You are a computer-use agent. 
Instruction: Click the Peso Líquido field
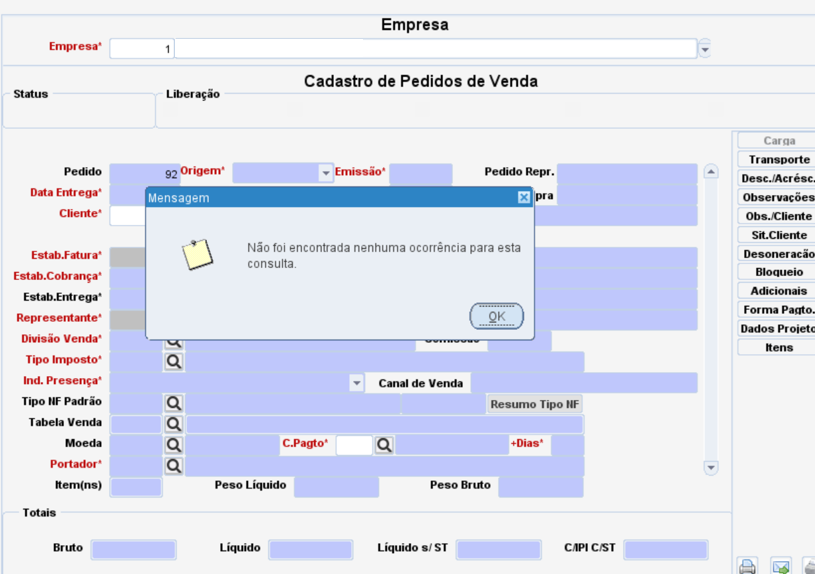click(336, 487)
